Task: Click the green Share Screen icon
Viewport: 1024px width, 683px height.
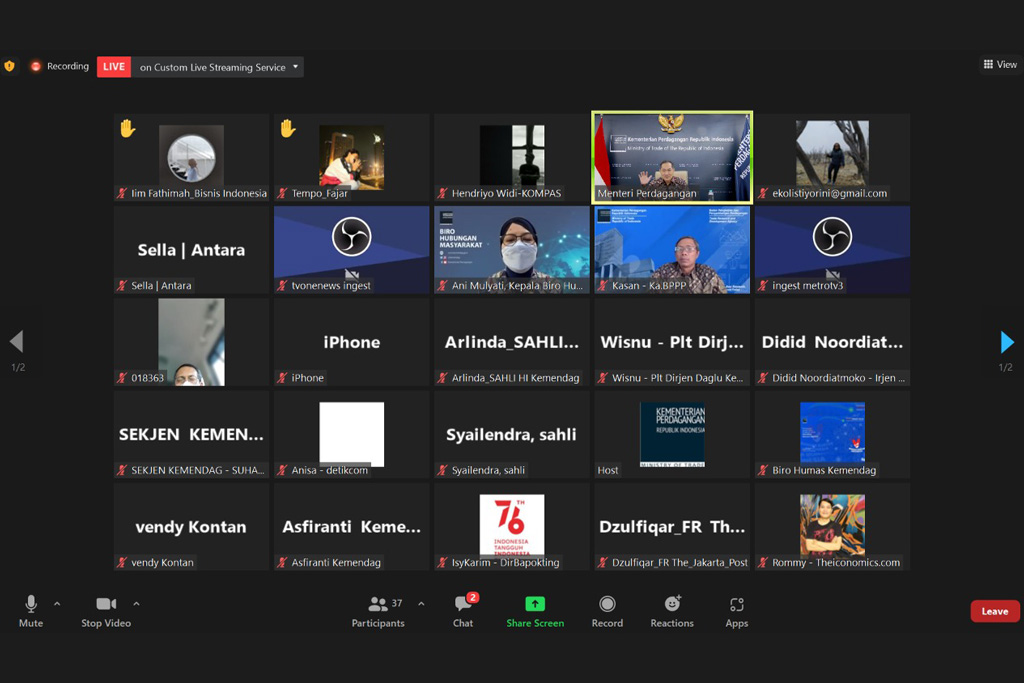Action: click(535, 605)
